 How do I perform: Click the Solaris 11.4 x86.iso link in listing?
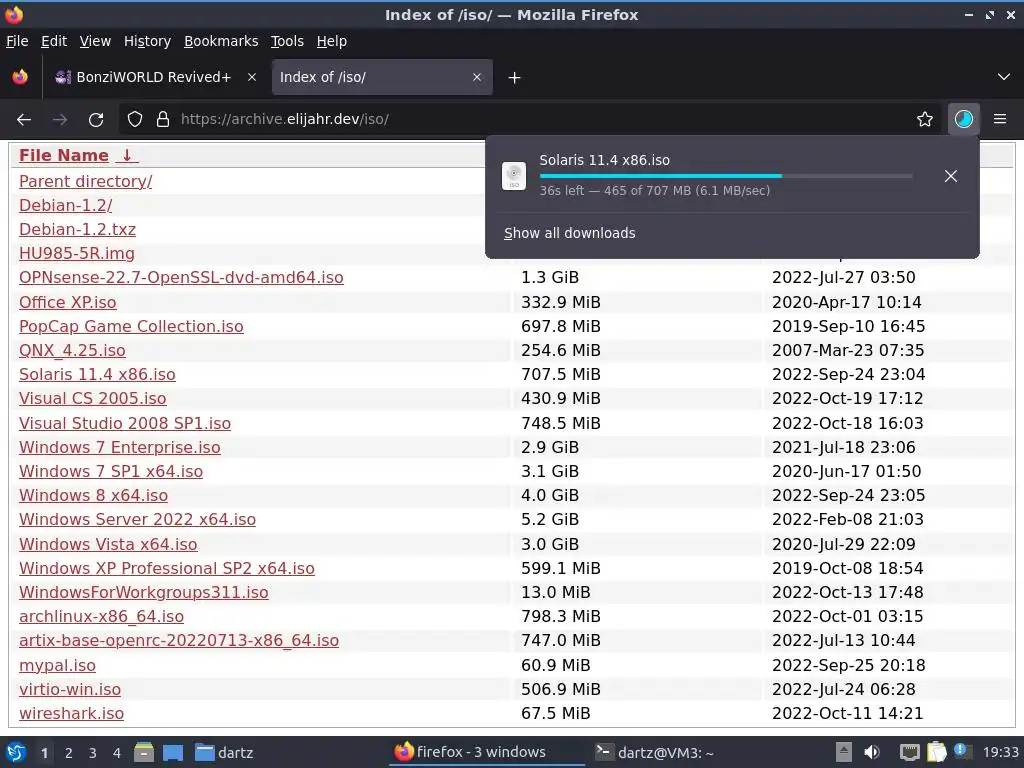[97, 374]
